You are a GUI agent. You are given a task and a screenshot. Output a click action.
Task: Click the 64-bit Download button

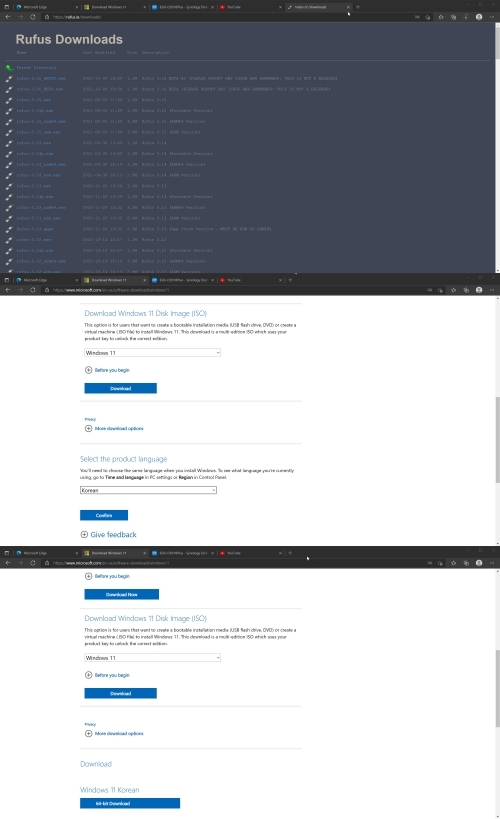click(130, 803)
